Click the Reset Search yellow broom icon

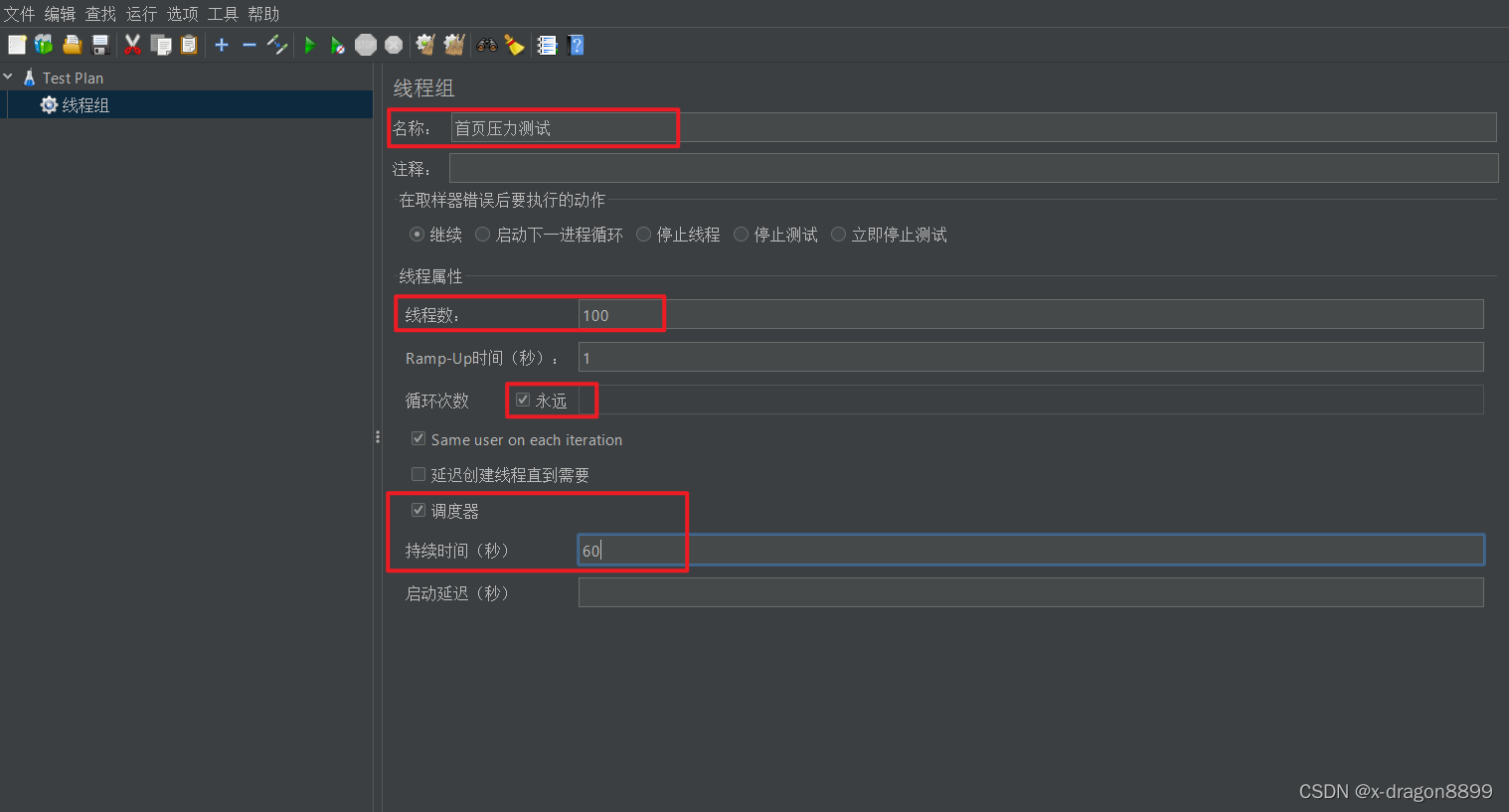[x=514, y=45]
